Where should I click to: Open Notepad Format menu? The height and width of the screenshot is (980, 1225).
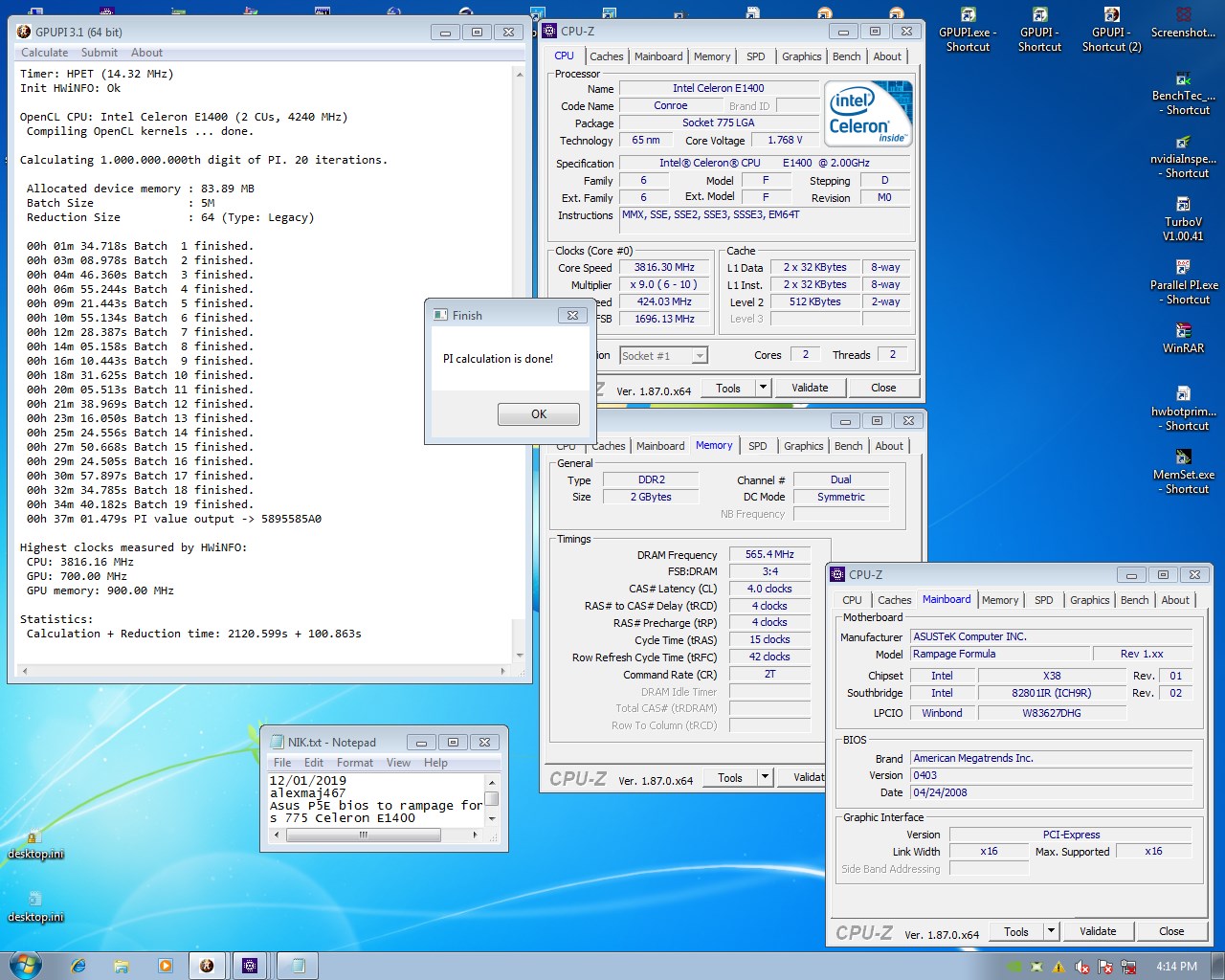point(355,763)
